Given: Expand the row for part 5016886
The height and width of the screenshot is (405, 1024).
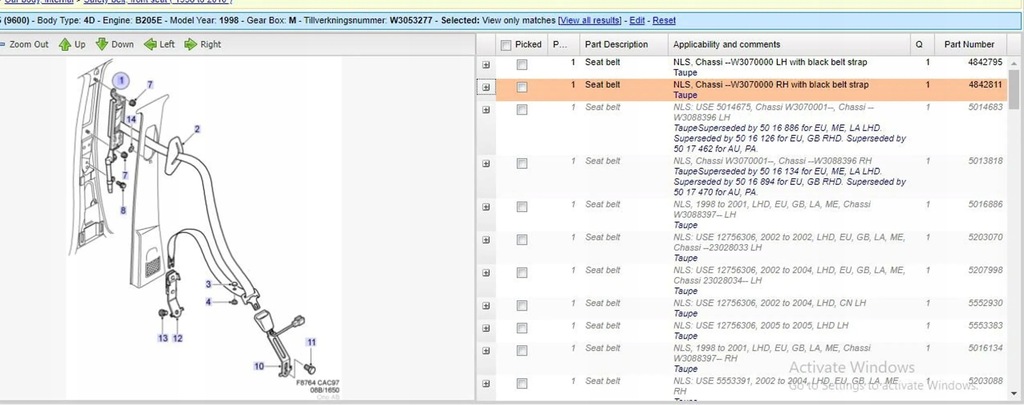Looking at the screenshot, I should coord(486,207).
